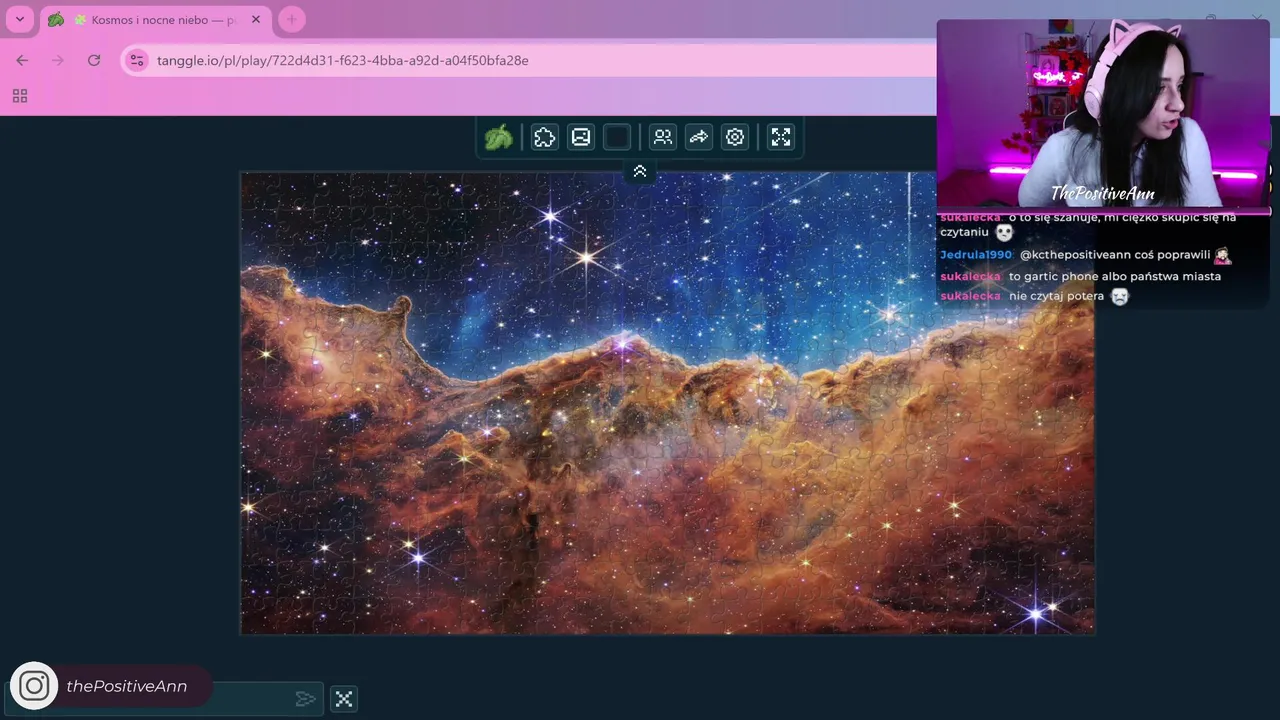Open a new browser tab

point(291,19)
